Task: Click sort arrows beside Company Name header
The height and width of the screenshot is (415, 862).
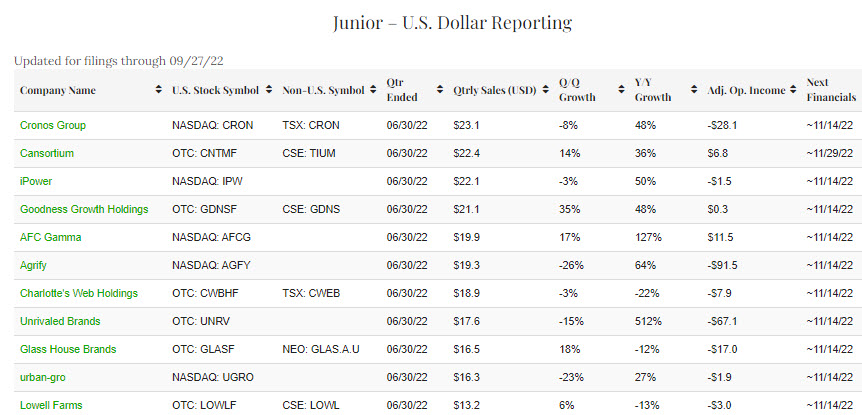Action: pyautogui.click(x=159, y=90)
